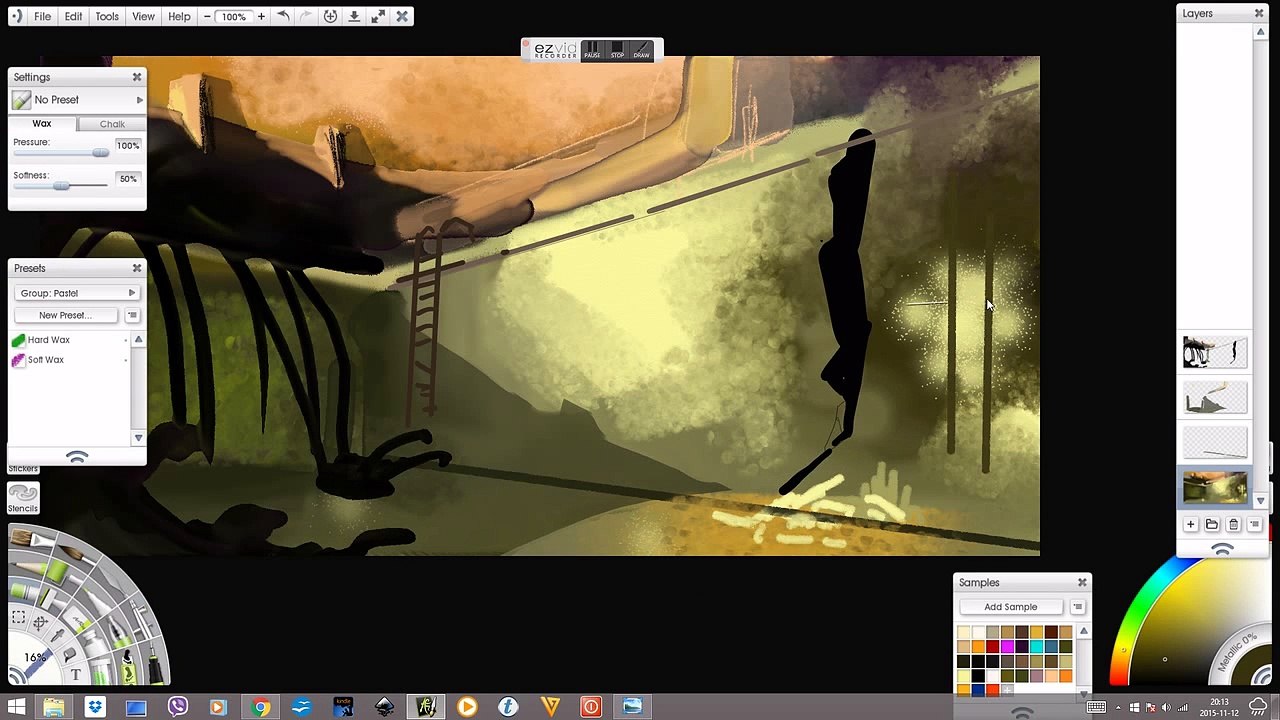The height and width of the screenshot is (720, 1280).
Task: Delete layer with the trash icon
Action: point(1233,525)
